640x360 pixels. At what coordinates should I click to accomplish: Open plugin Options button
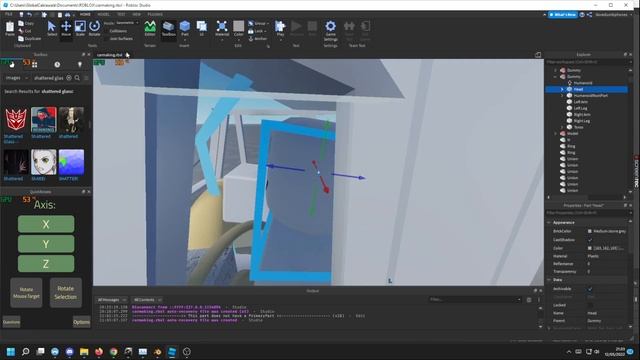click(81, 322)
